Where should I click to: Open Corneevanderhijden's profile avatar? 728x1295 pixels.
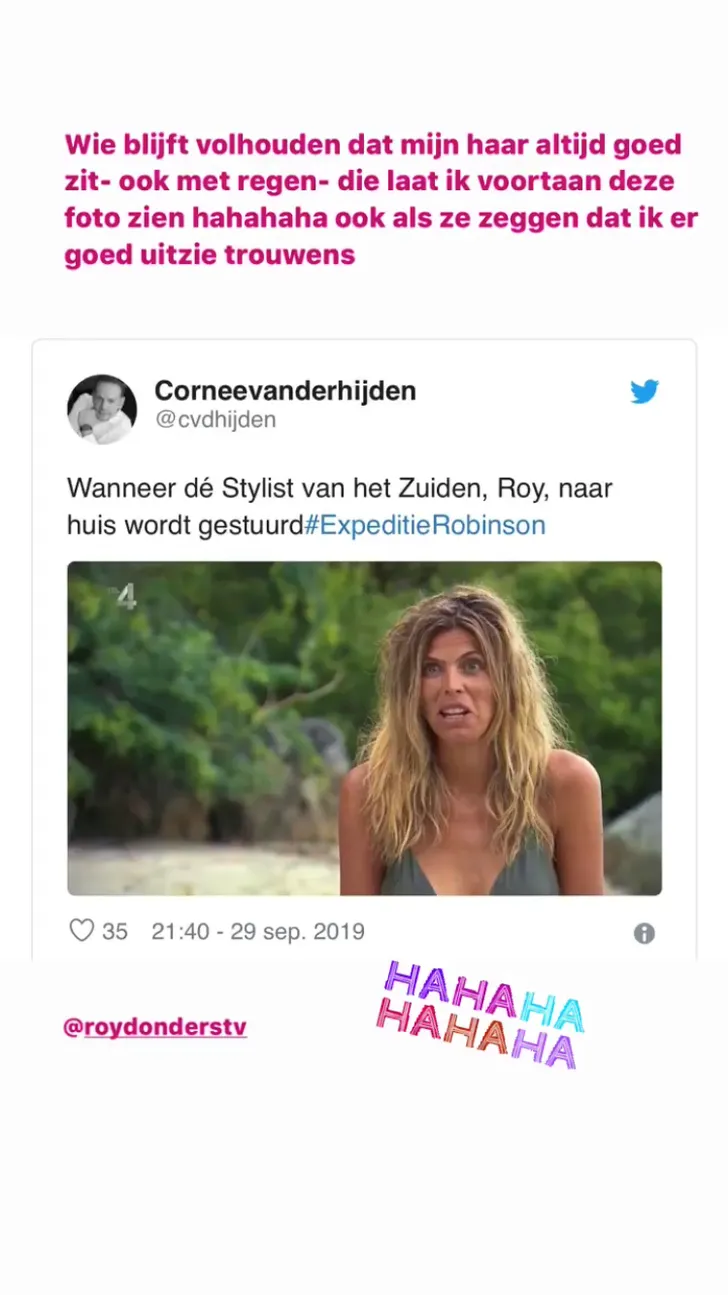(x=102, y=409)
